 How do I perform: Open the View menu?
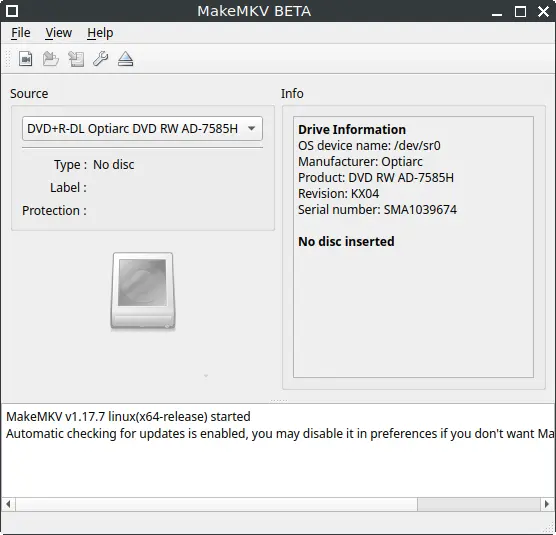coord(59,33)
